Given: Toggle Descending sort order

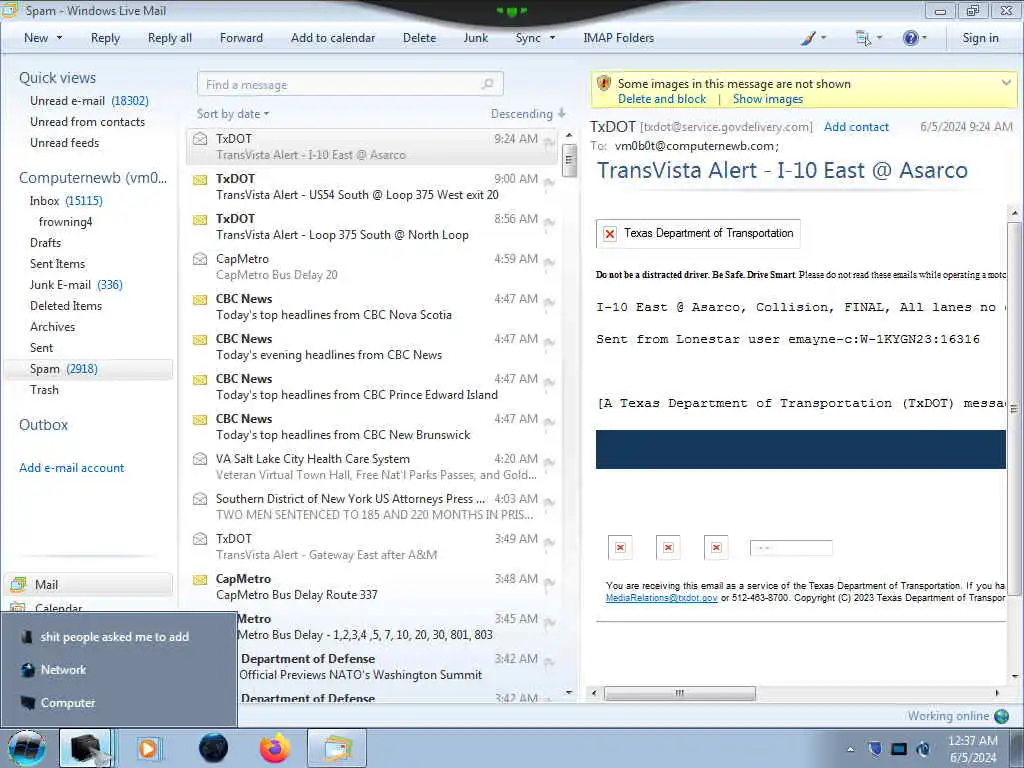Looking at the screenshot, I should 528,114.
